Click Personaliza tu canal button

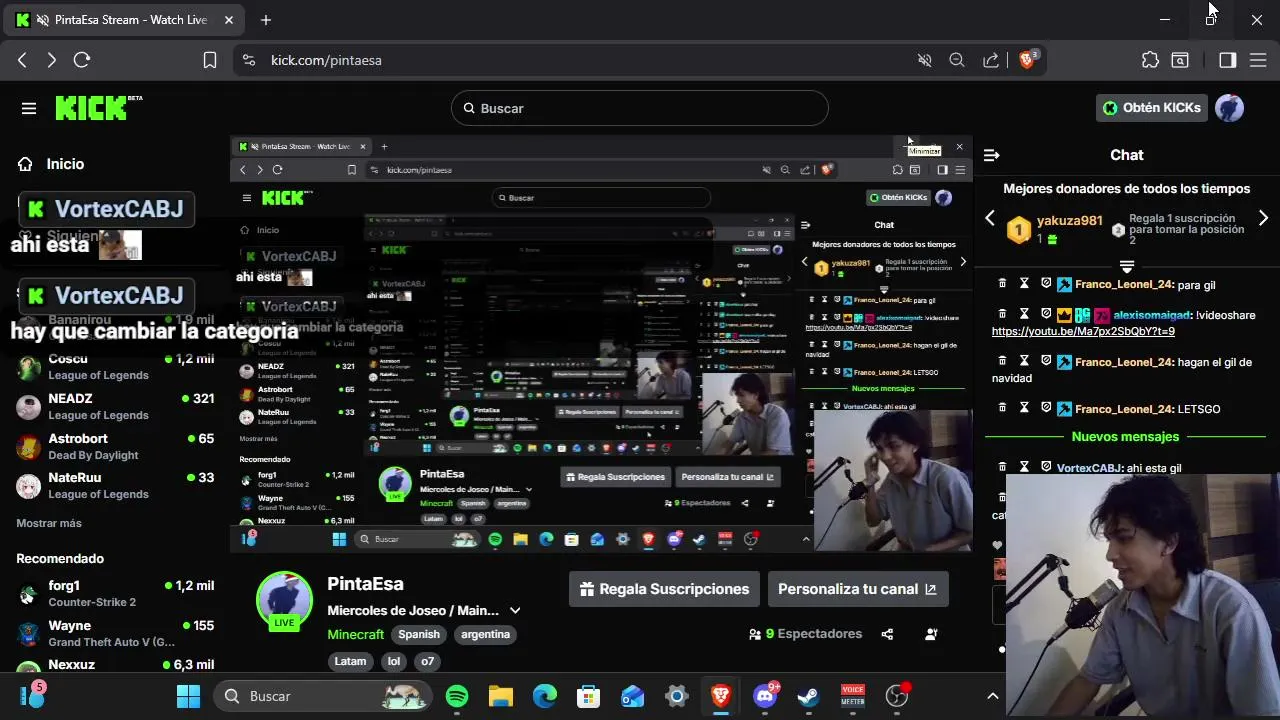point(857,589)
